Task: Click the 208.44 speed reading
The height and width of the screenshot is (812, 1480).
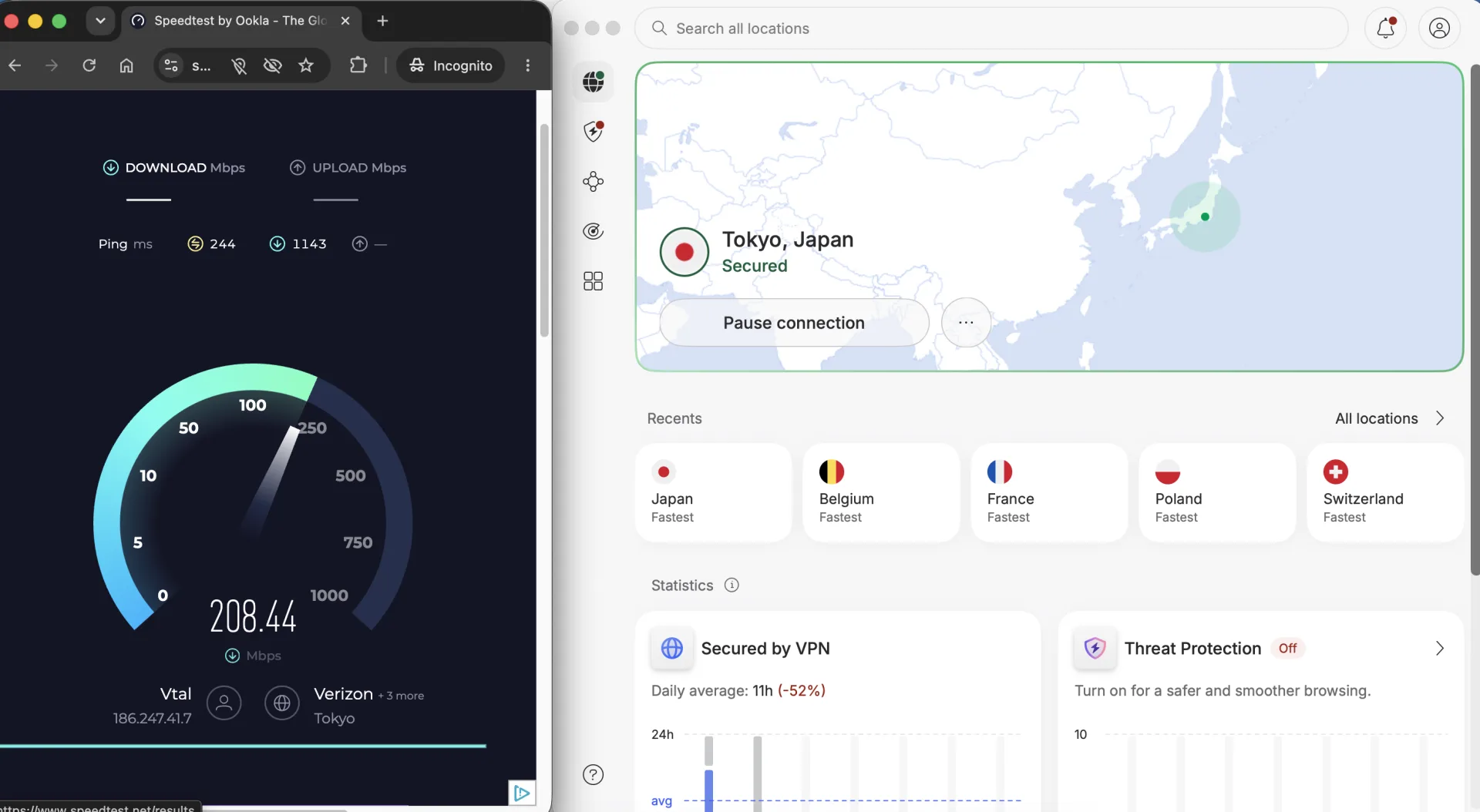Action: pyautogui.click(x=253, y=616)
